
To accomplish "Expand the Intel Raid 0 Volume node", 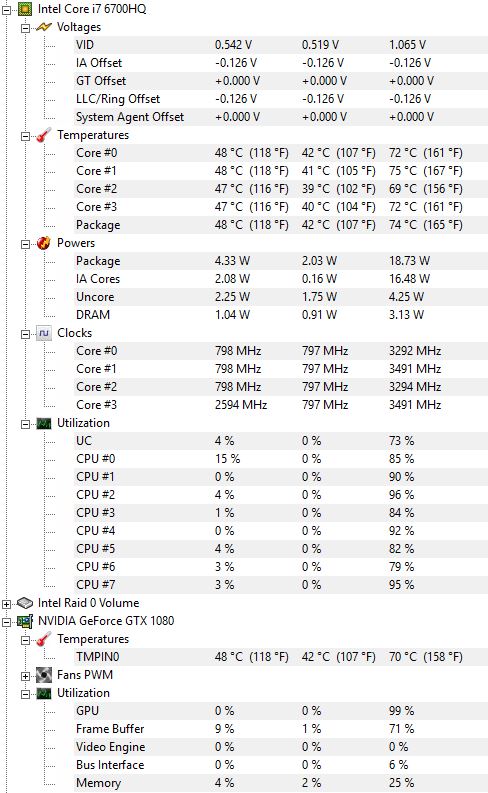I will click(x=6, y=604).
